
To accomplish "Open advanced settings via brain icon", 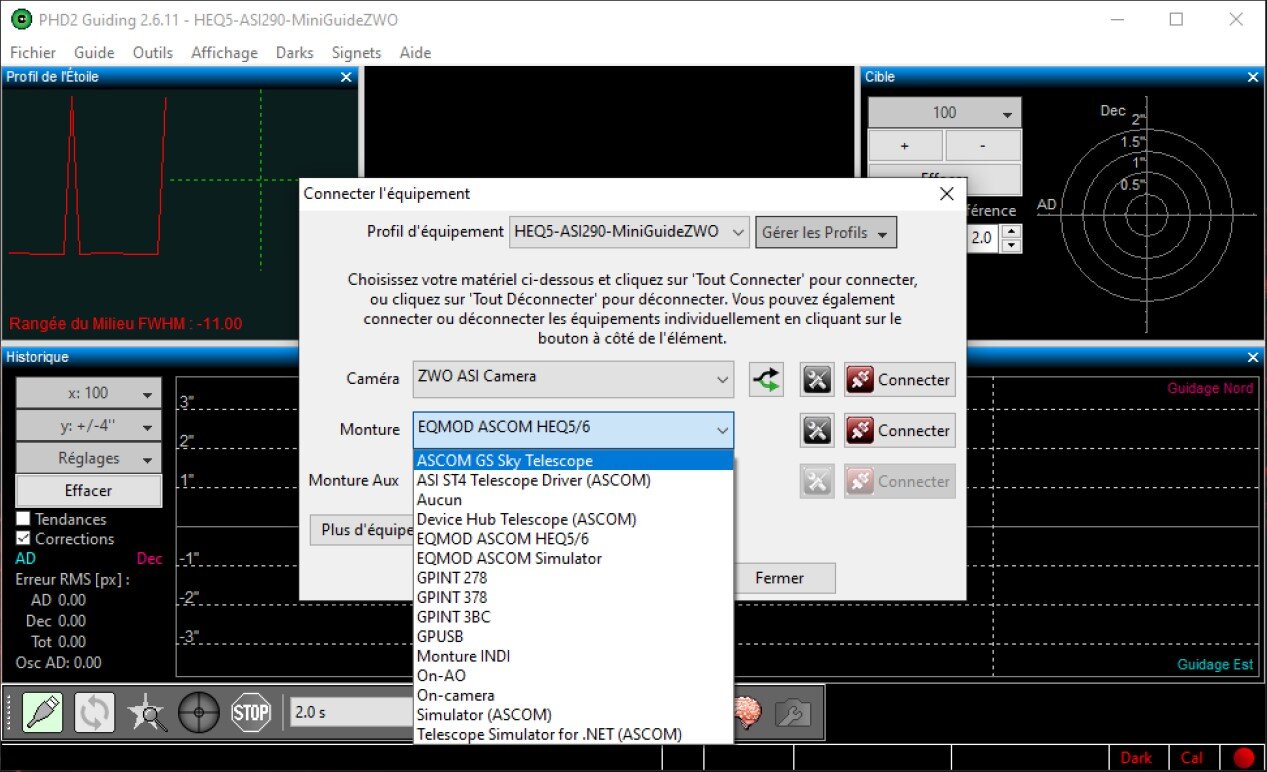I will click(x=749, y=712).
